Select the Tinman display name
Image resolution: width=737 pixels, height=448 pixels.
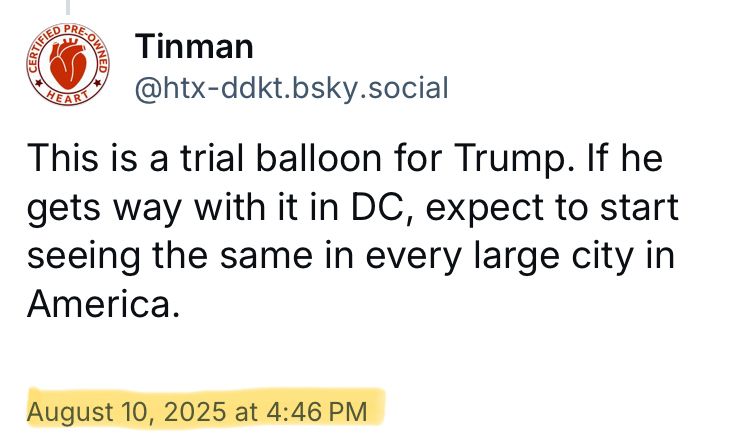(x=194, y=47)
